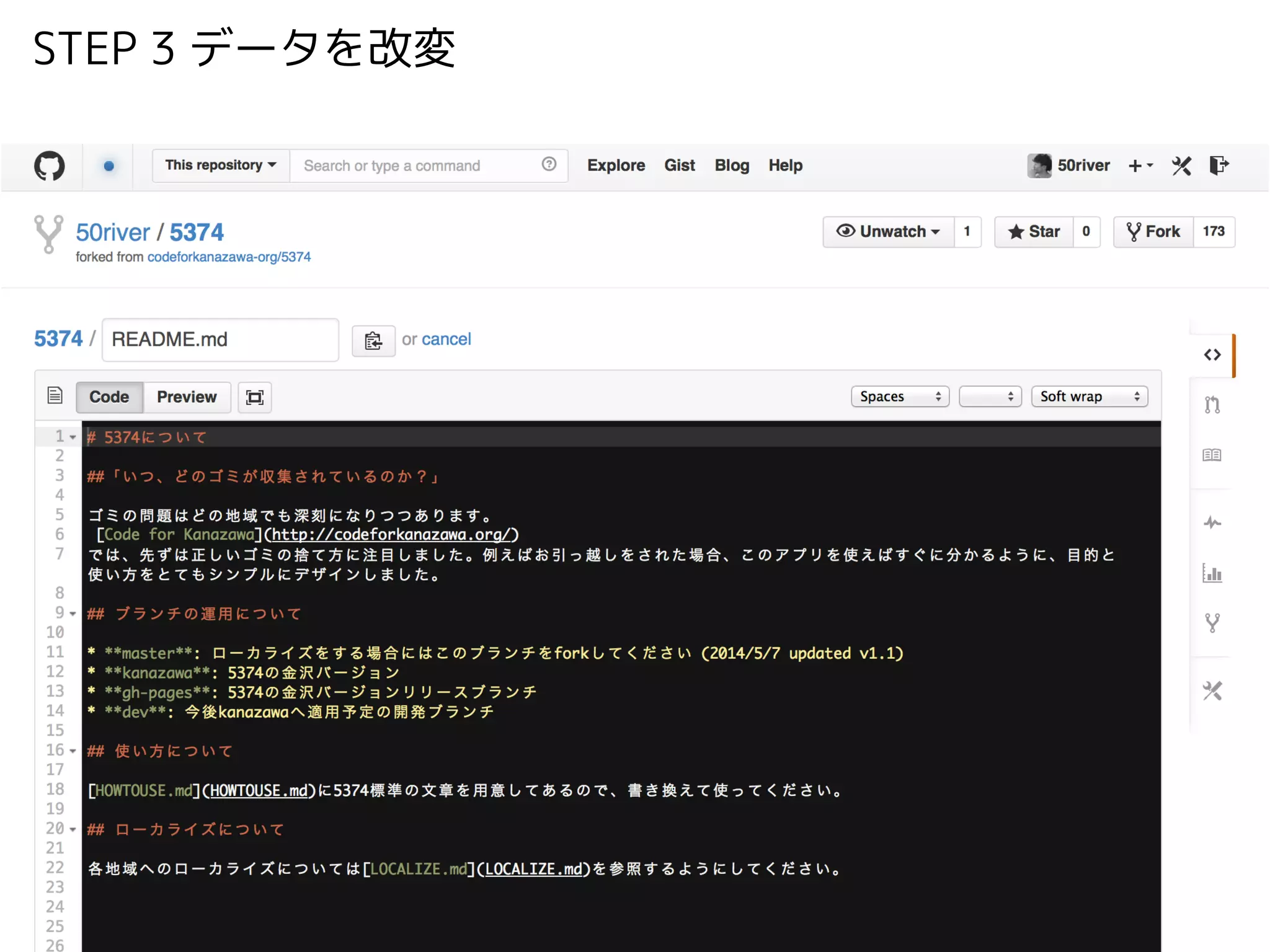
Task: Collapse the fold arrow on line 9
Action: (x=73, y=614)
